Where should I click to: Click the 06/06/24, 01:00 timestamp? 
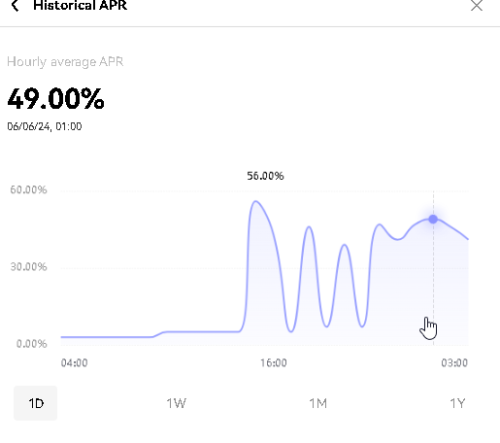click(x=45, y=126)
